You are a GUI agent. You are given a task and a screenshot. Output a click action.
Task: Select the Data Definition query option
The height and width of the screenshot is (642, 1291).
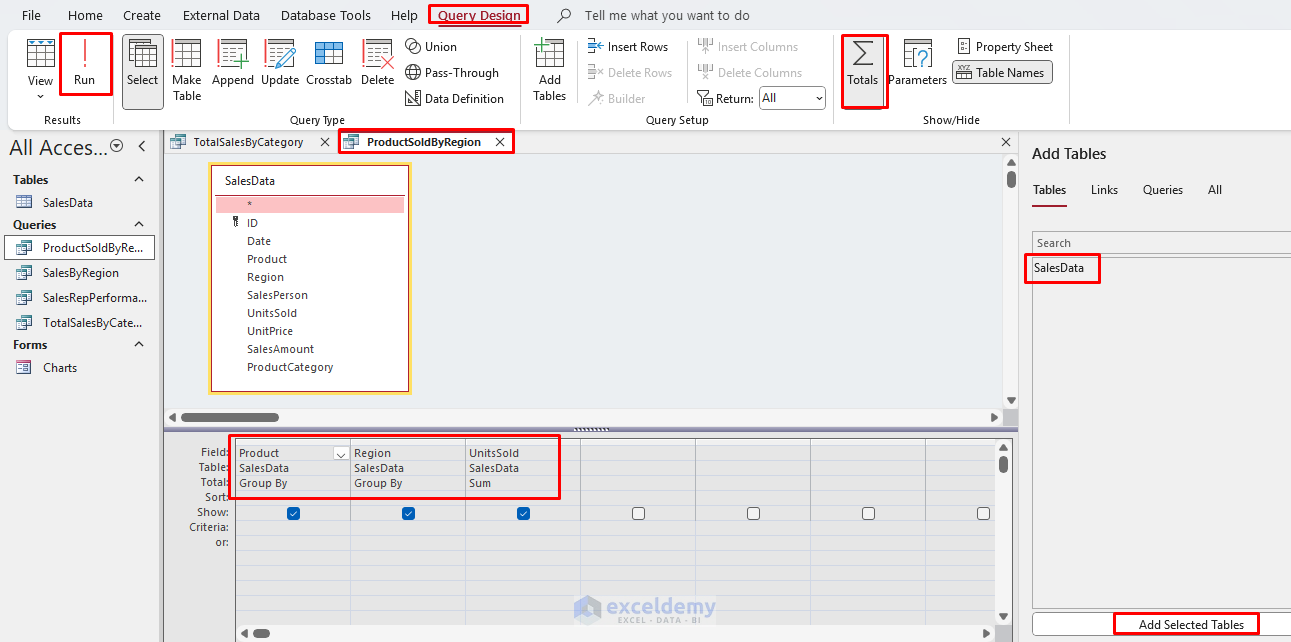pyautogui.click(x=455, y=99)
